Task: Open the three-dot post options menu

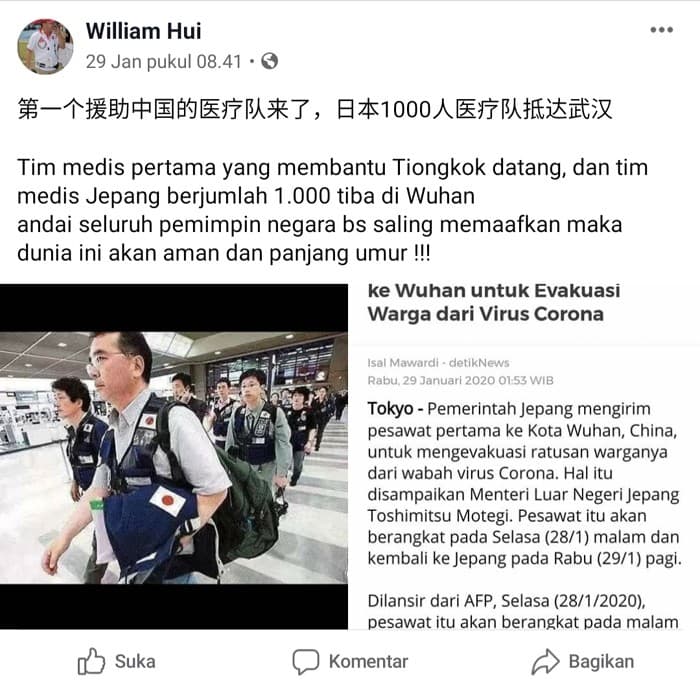Action: 661,30
